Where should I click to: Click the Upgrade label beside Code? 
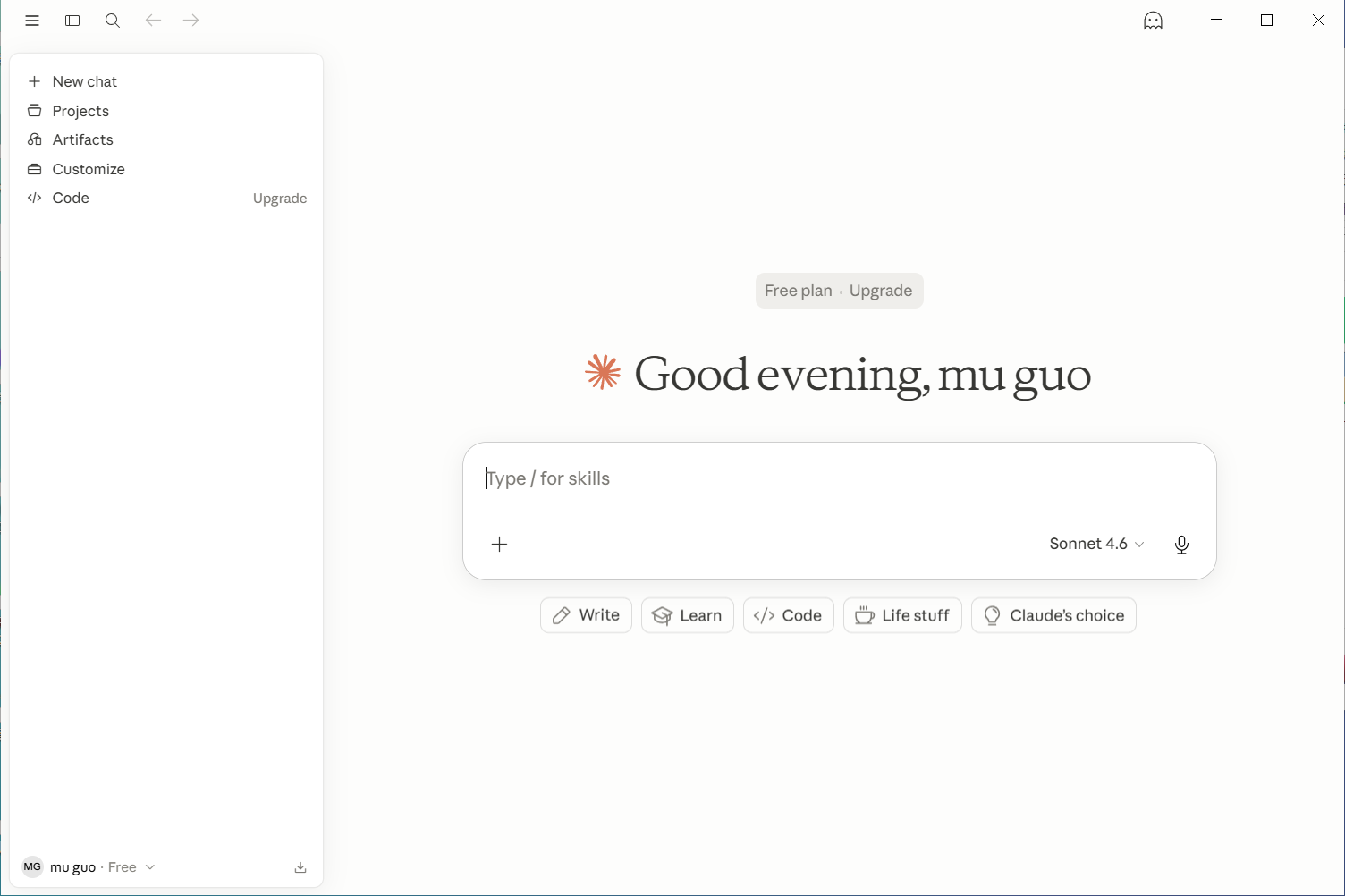[x=280, y=199]
